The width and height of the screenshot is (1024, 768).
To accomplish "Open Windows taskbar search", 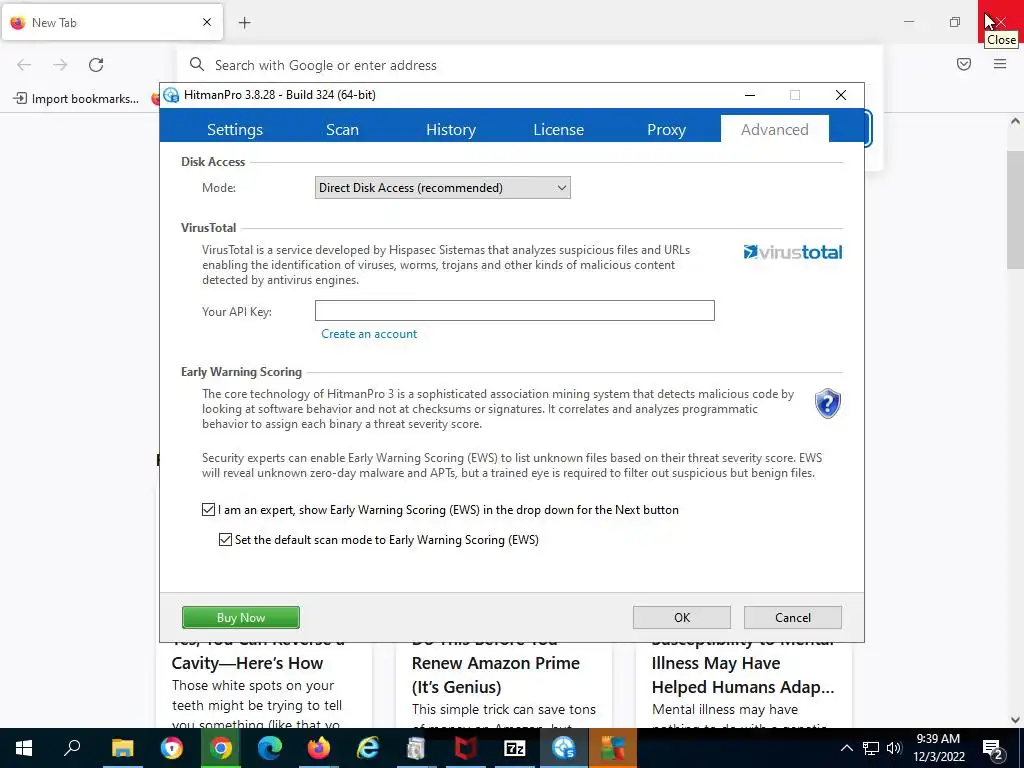I will 72,748.
